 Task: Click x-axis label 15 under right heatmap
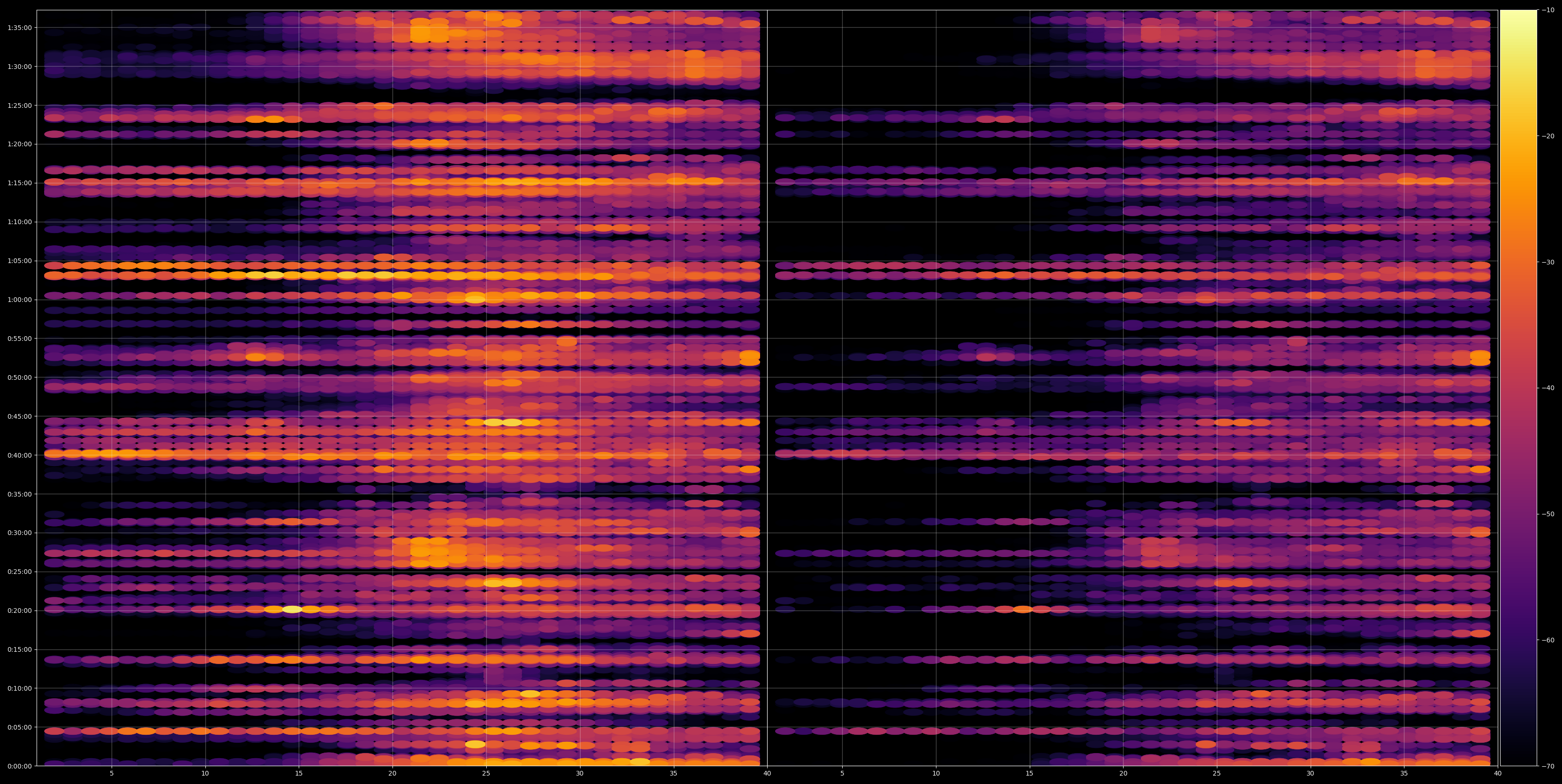[x=1030, y=774]
